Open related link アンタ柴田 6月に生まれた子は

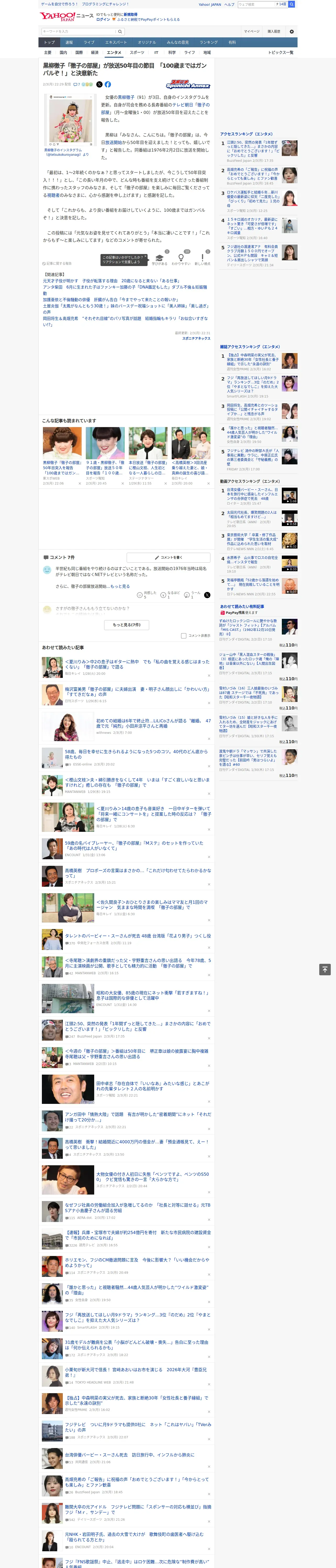(x=125, y=290)
